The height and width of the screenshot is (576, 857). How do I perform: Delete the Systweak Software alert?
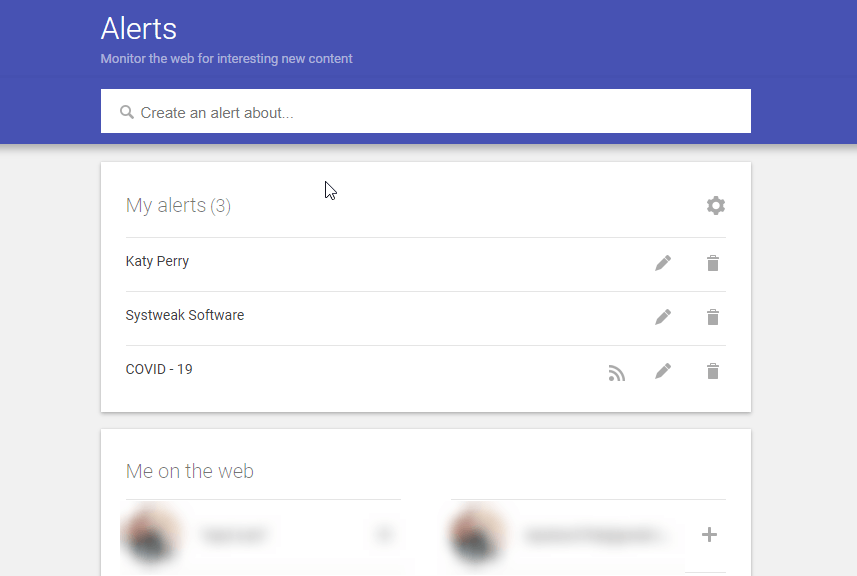coord(713,317)
